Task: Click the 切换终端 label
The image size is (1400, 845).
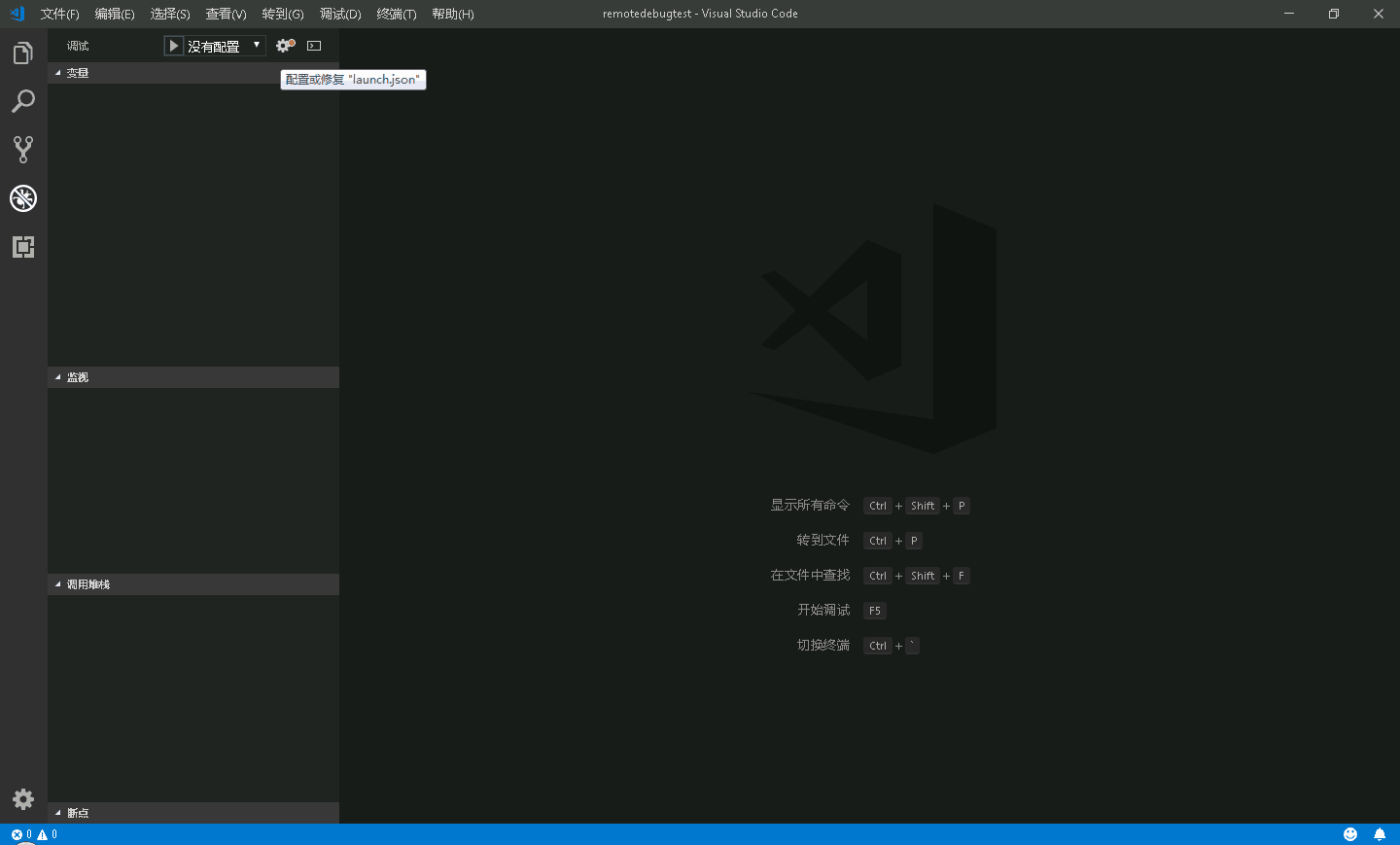Action: (x=822, y=646)
